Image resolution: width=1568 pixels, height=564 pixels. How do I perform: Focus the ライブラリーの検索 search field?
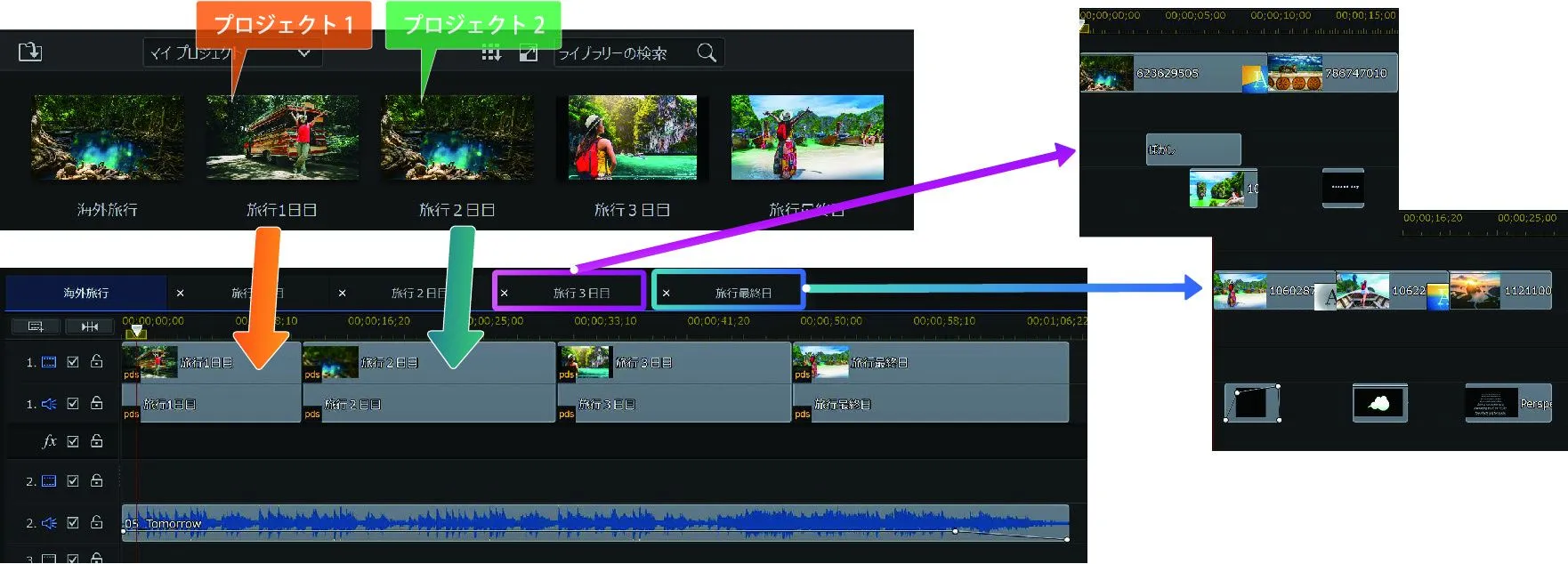pos(623,53)
